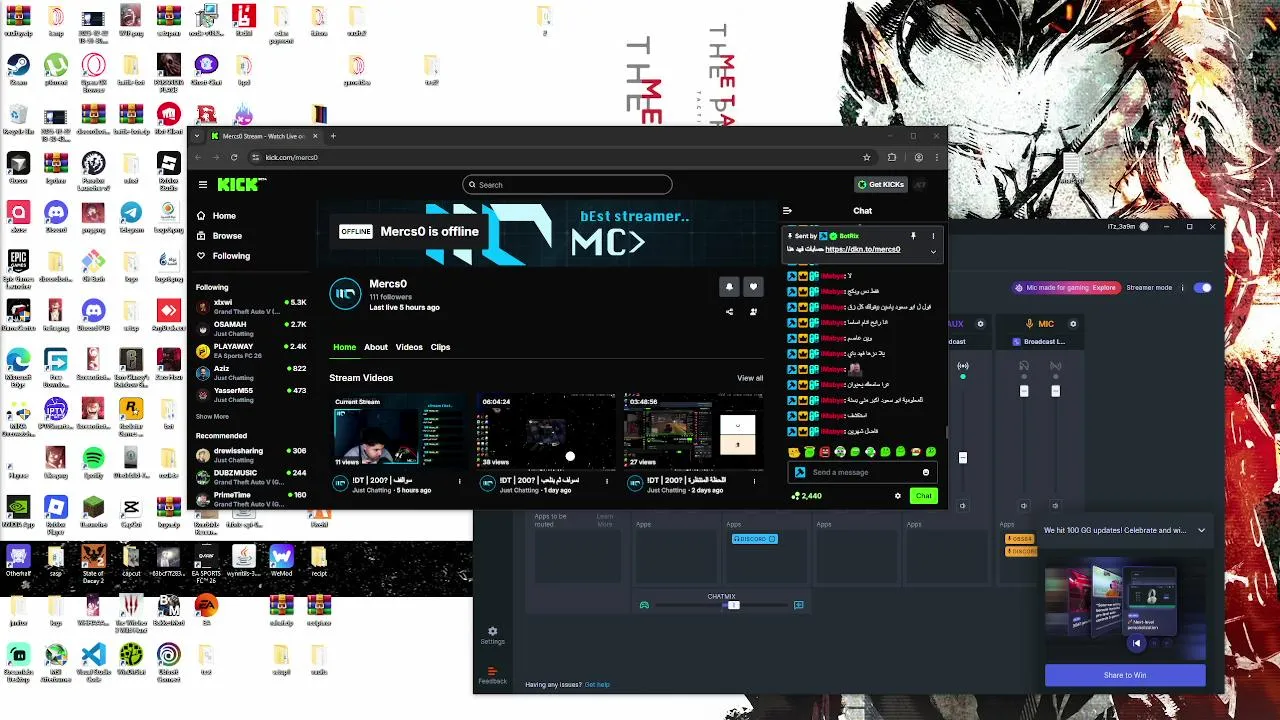The width and height of the screenshot is (1280, 720).
Task: Open the browser profile icon
Action: (x=918, y=157)
